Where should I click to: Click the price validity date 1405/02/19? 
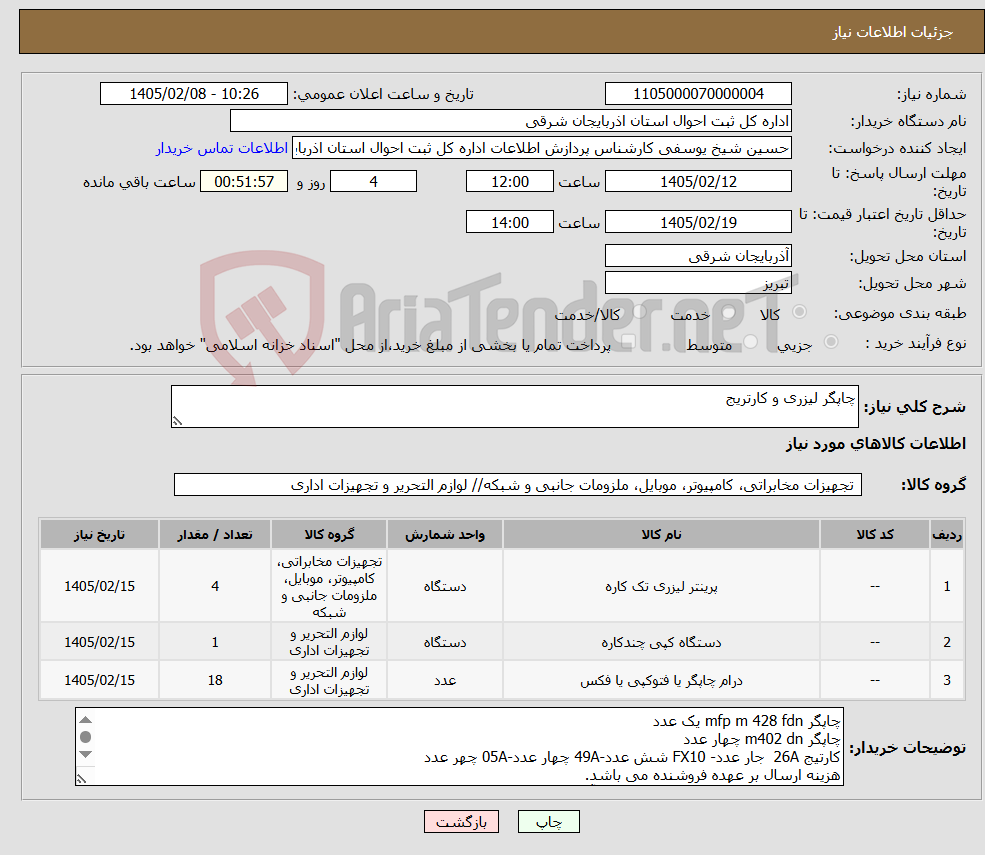(698, 222)
